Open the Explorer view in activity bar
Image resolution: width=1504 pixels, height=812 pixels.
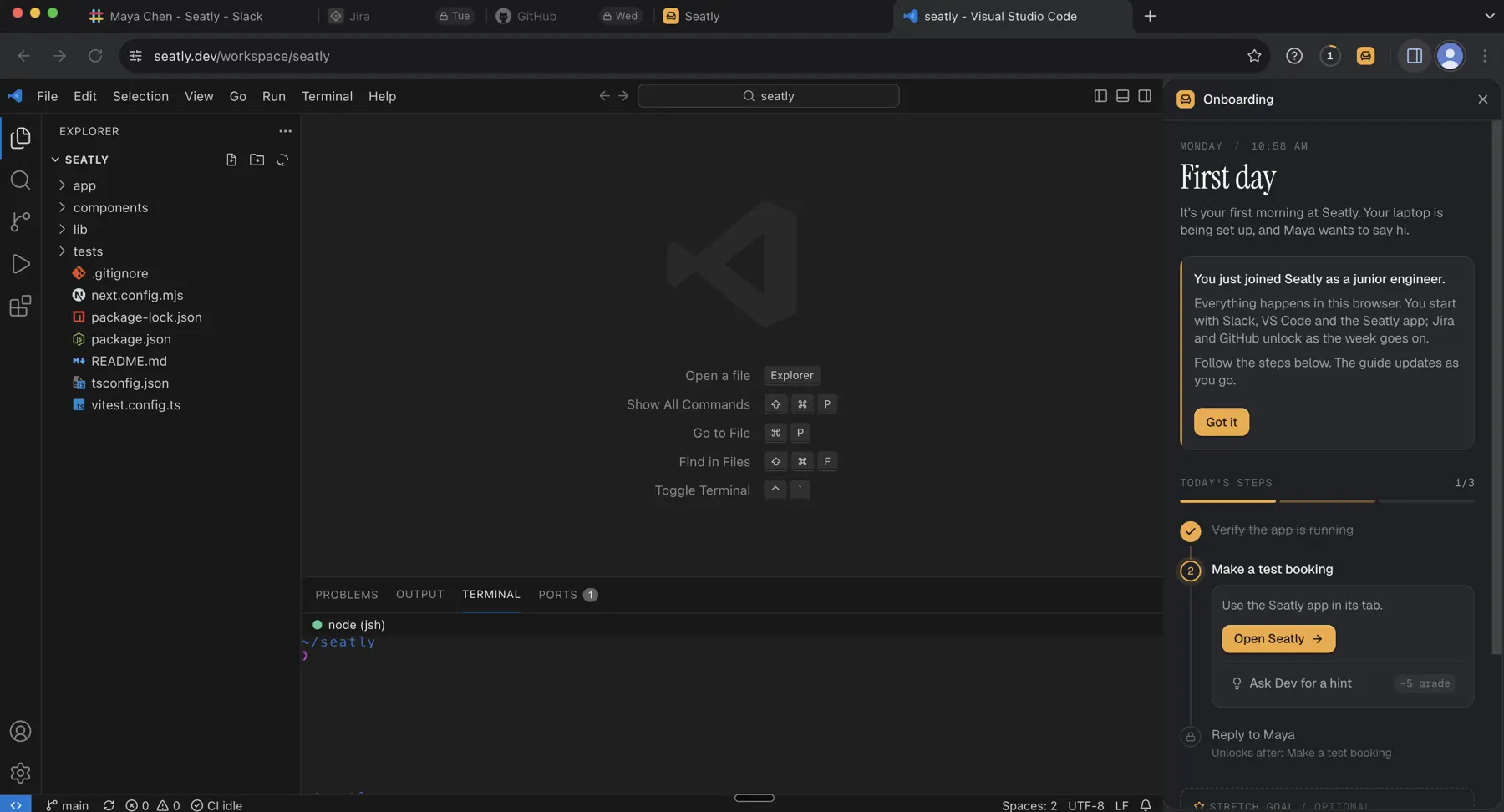point(20,138)
